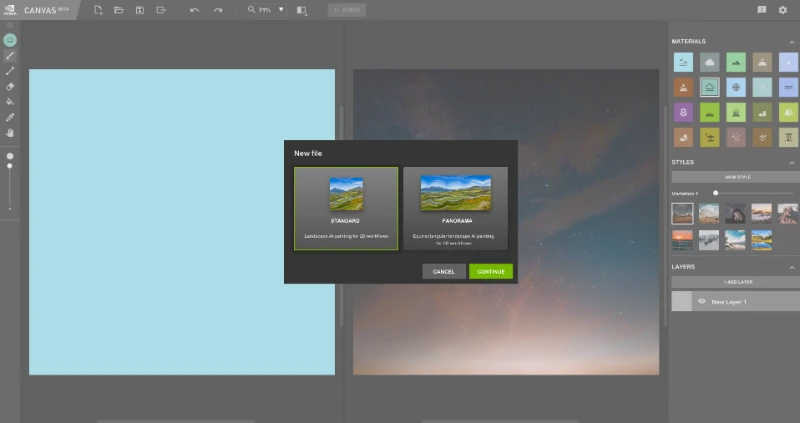Pick the green hill material
This screenshot has width=800, height=423.
coord(736,62)
